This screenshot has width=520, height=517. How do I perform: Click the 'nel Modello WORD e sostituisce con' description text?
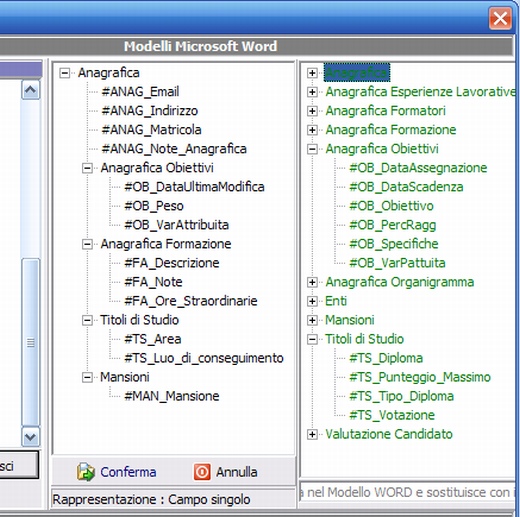click(408, 492)
